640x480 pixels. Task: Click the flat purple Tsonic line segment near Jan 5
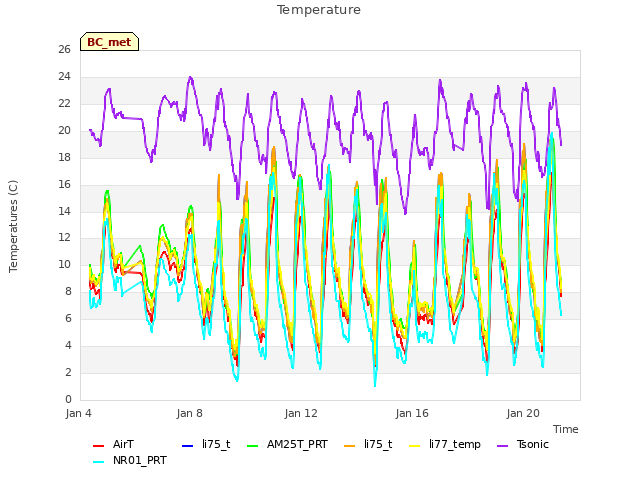[x=133, y=118]
